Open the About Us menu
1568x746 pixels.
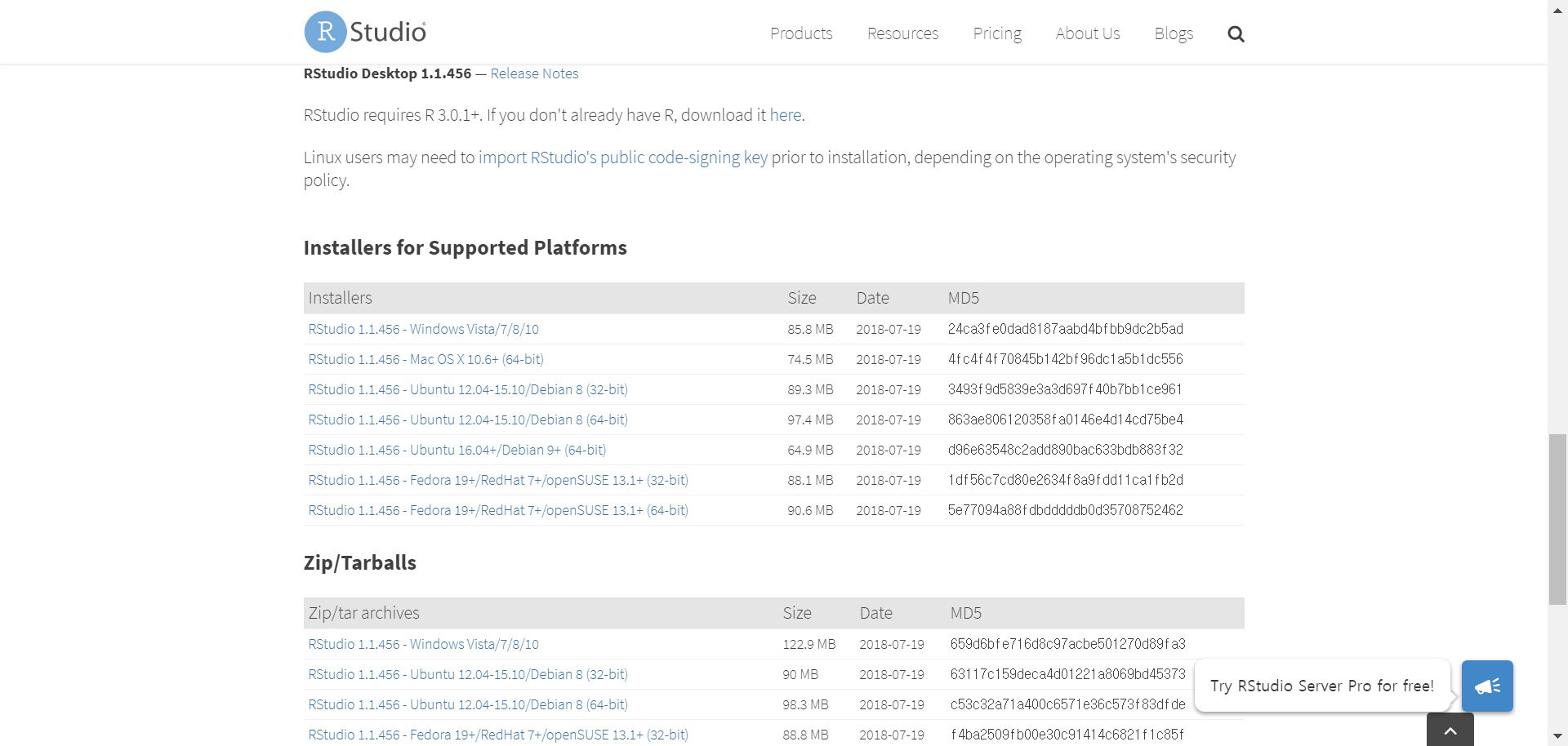point(1088,33)
